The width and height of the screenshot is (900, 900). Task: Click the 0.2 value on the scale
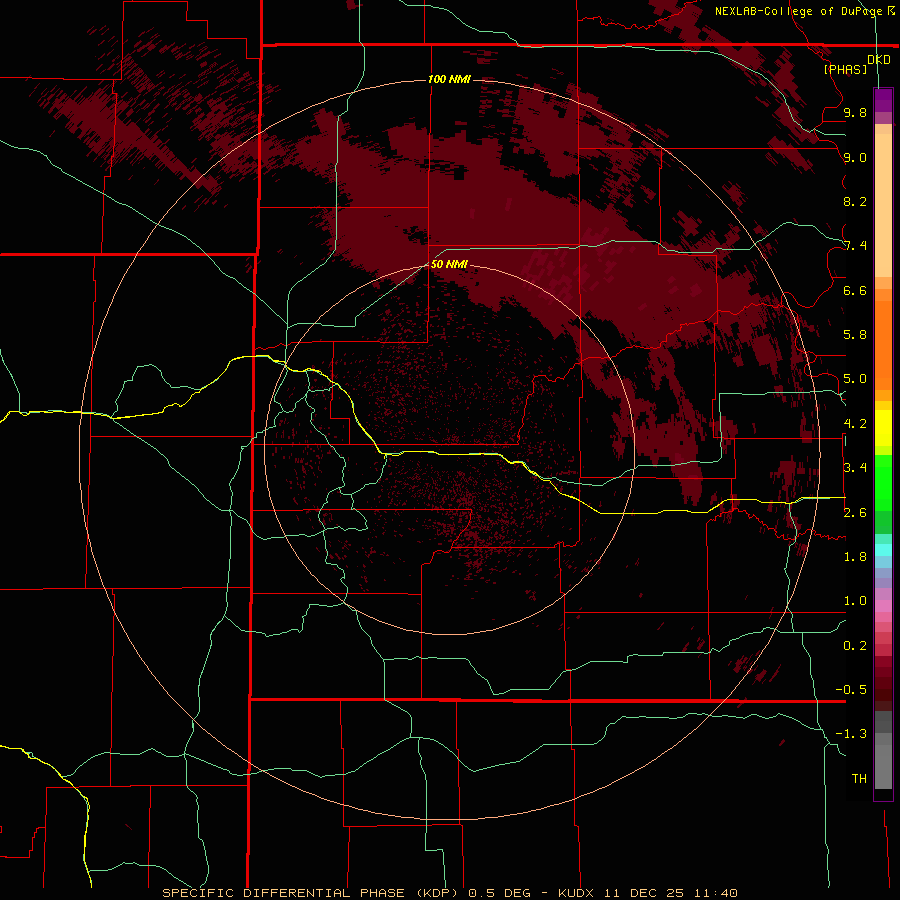(855, 646)
